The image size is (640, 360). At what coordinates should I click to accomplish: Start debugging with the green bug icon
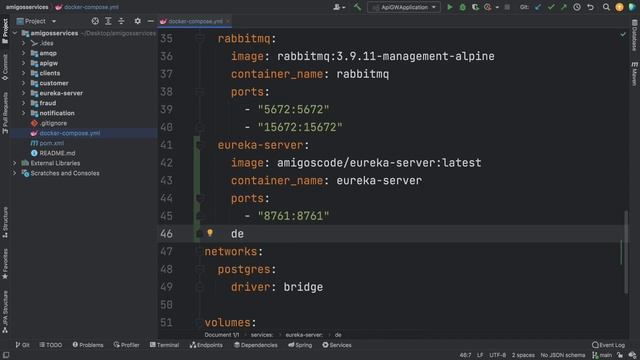click(x=462, y=7)
